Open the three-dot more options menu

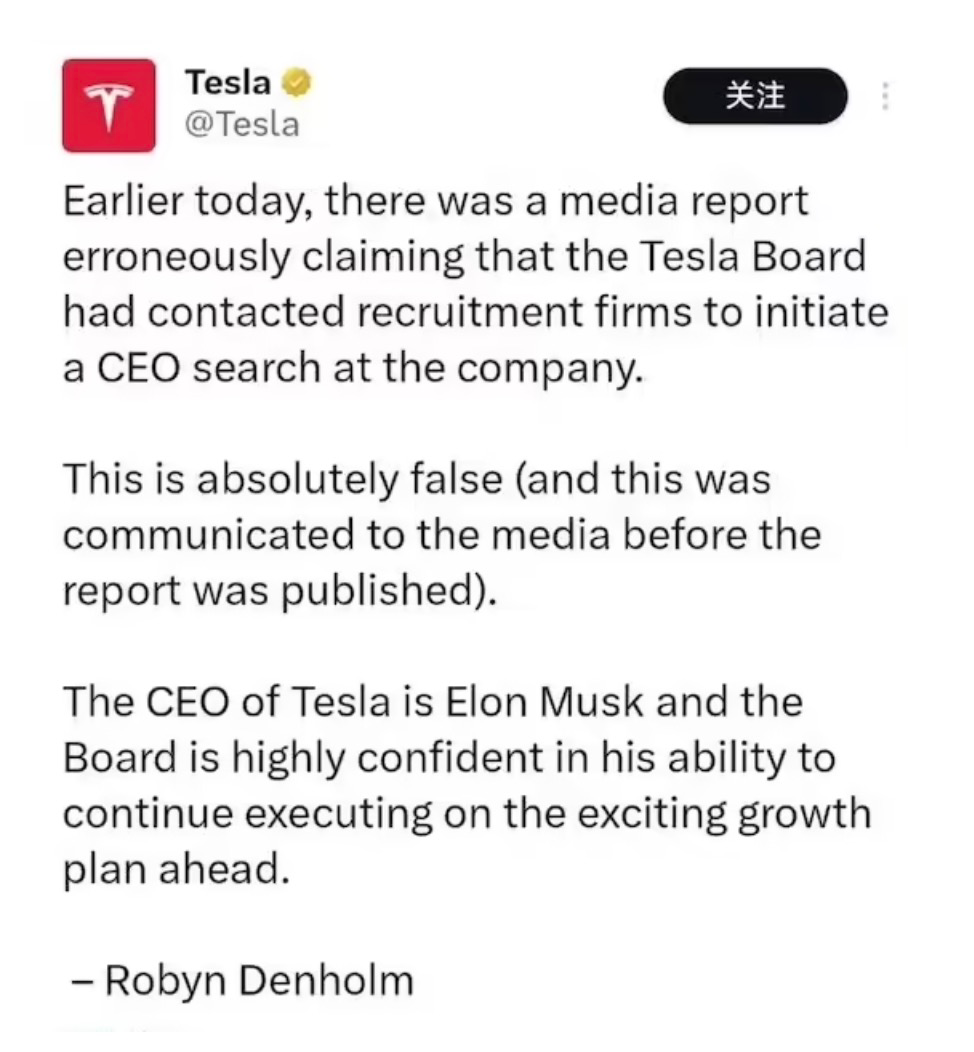tap(884, 97)
